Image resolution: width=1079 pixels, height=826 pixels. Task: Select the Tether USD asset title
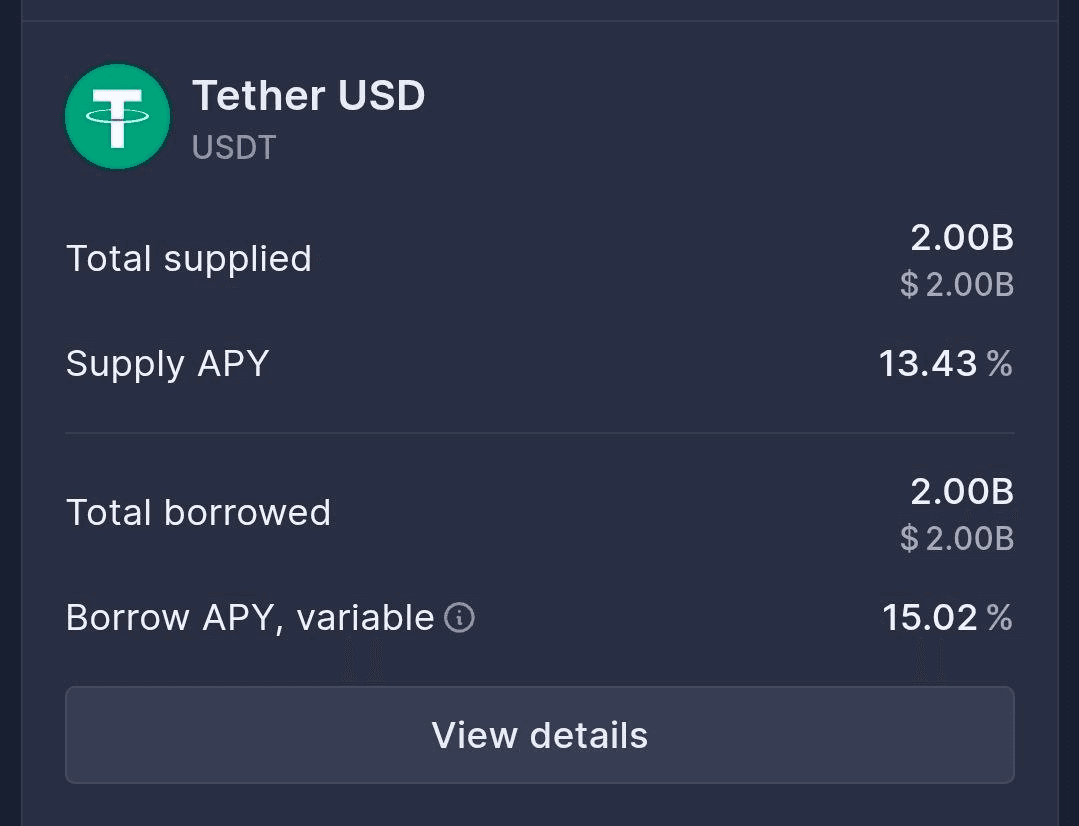308,96
